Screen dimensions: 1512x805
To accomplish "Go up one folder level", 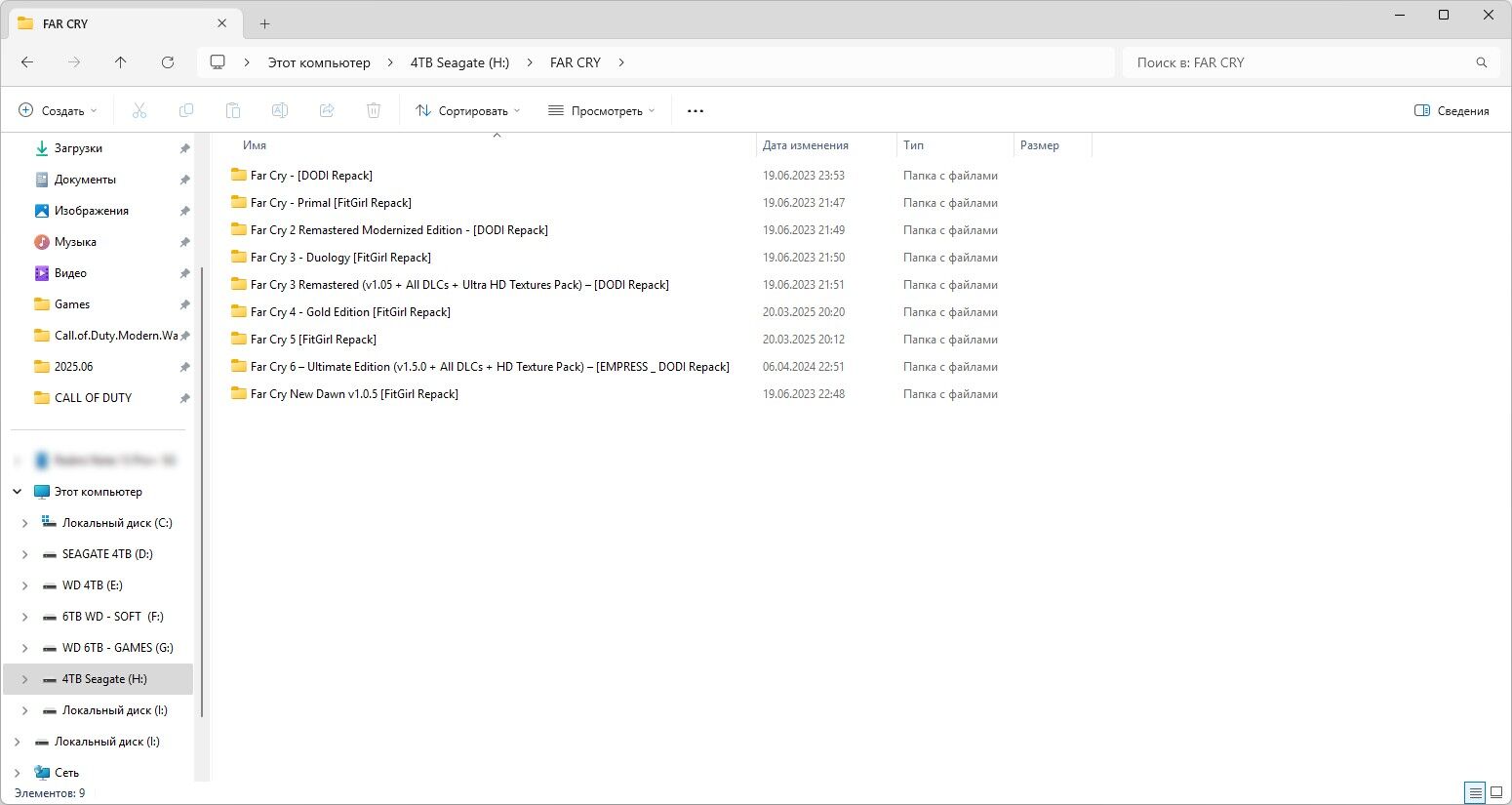I will [121, 62].
